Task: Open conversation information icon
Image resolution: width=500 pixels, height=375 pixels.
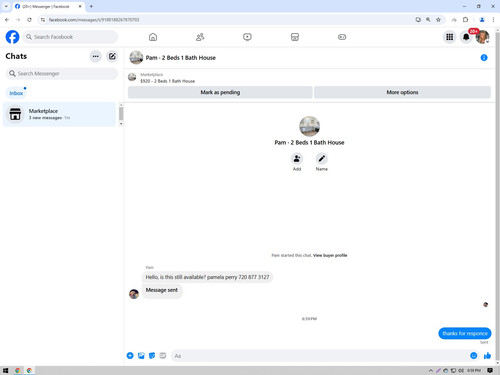Action: [x=484, y=58]
